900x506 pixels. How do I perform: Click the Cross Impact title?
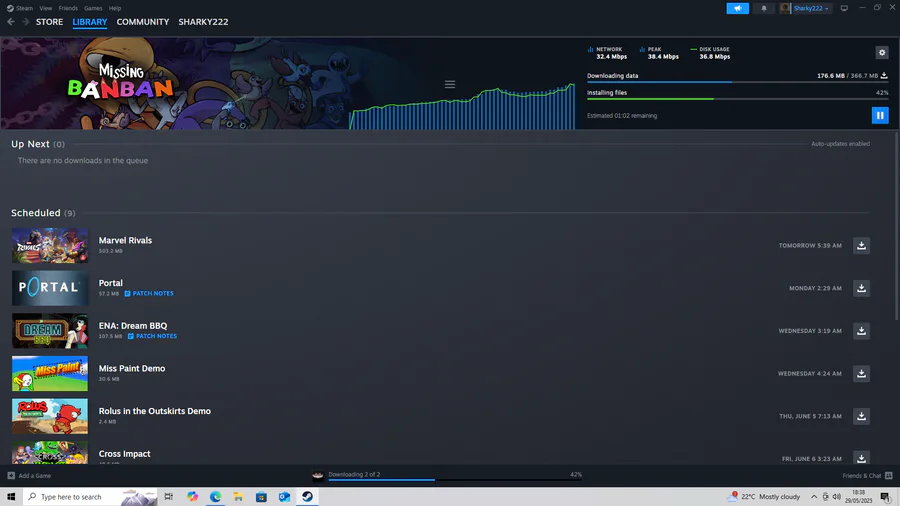(x=125, y=454)
